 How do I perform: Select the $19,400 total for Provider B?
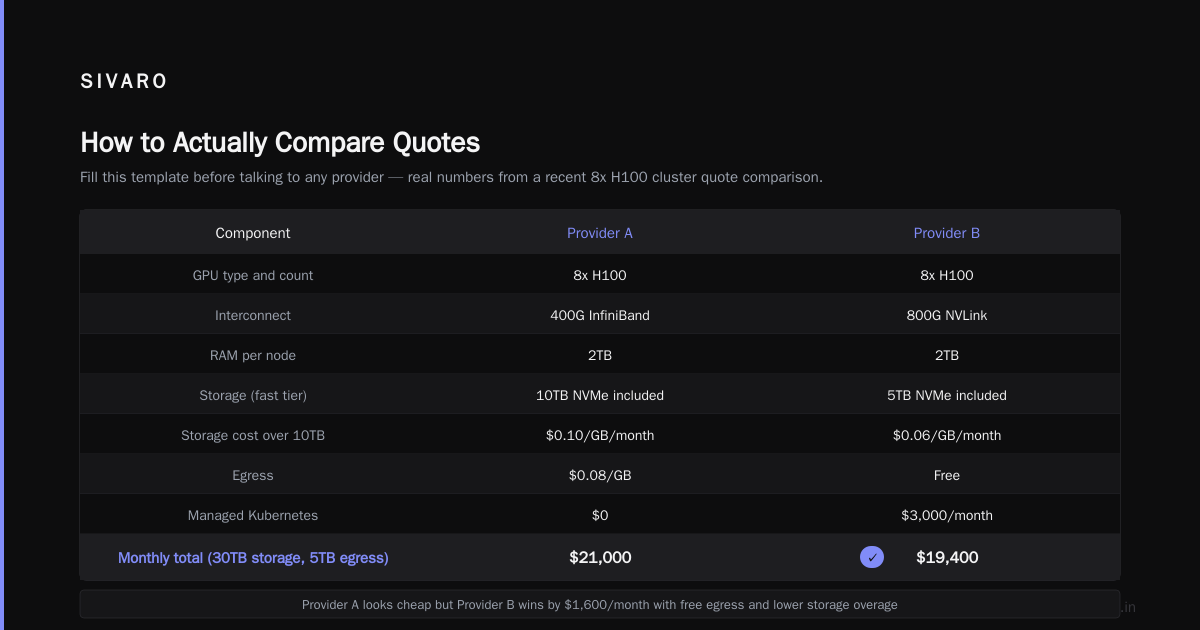(x=947, y=557)
